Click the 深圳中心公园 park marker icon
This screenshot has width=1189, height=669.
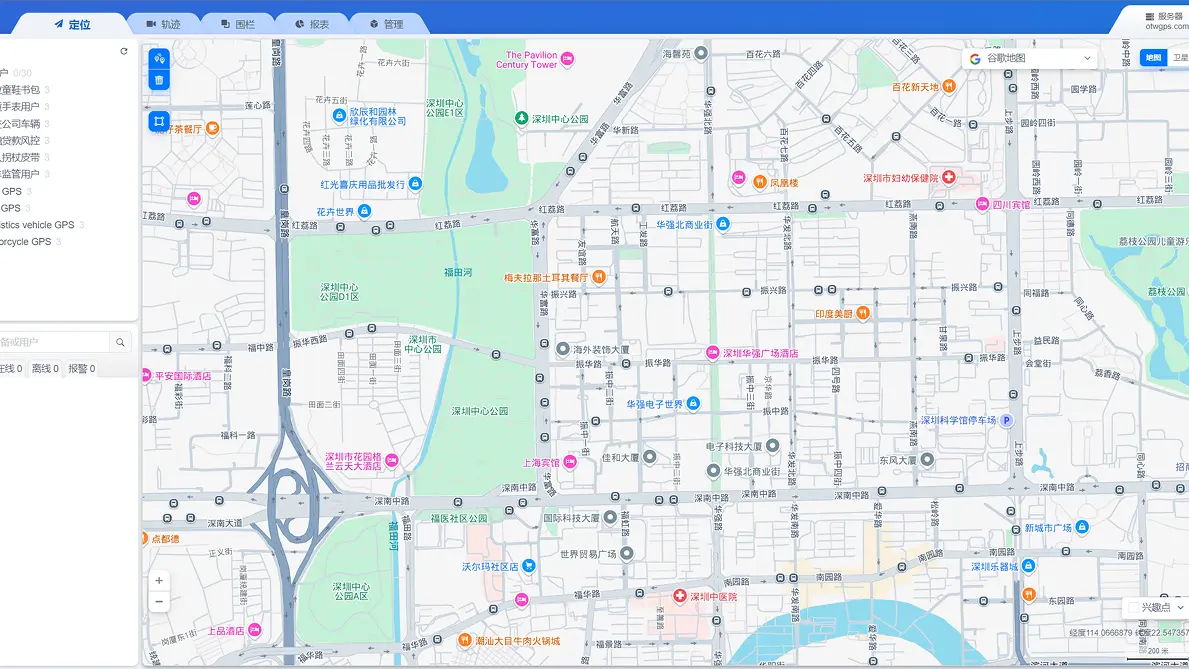pyautogui.click(x=521, y=118)
